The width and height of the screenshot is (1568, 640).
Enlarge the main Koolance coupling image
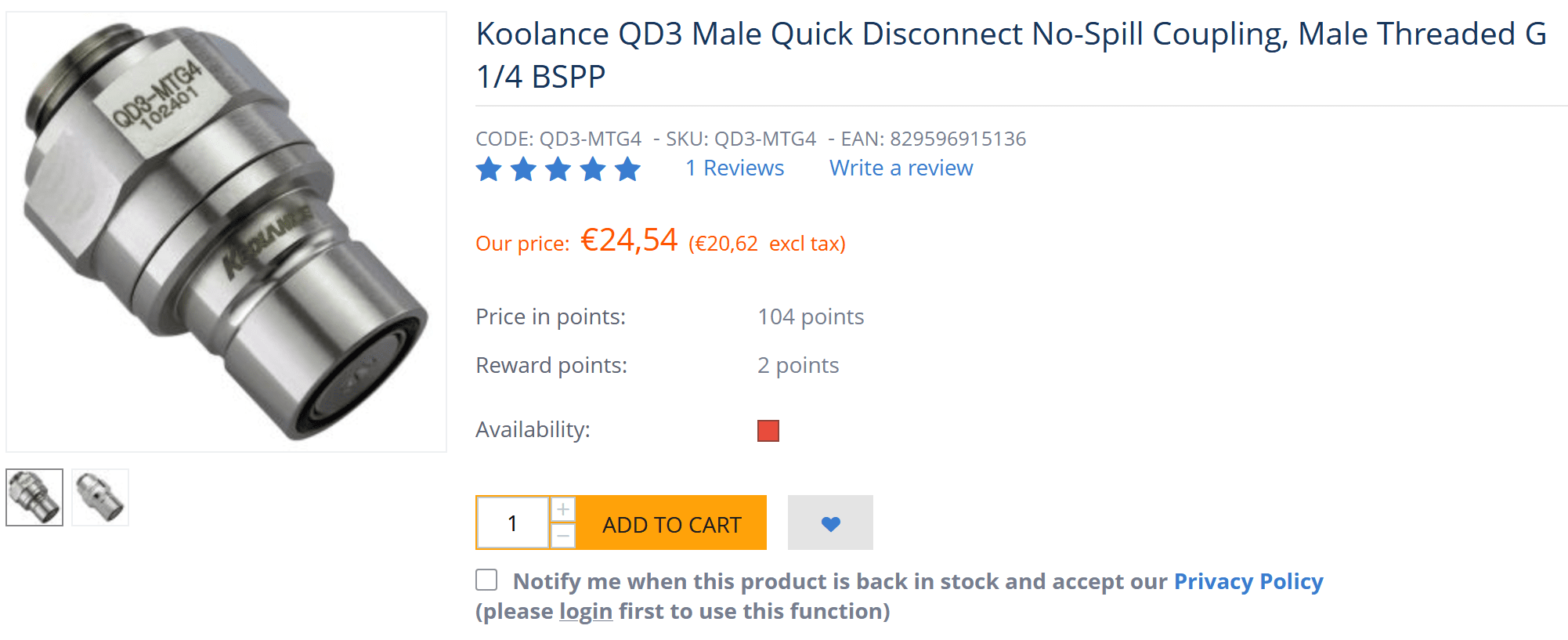tap(226, 232)
